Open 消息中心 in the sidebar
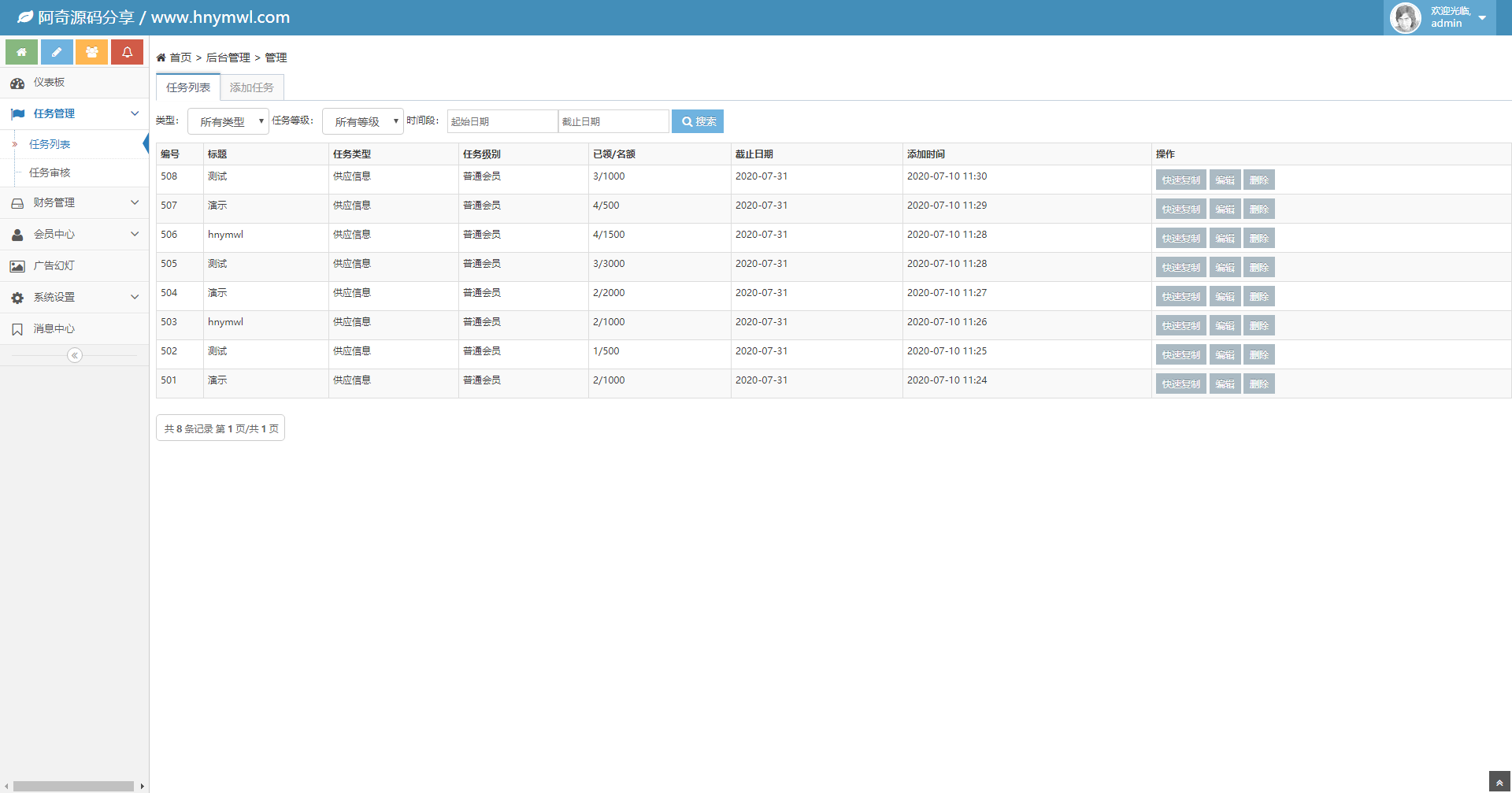Screen dimensions: 1512x793 54,329
